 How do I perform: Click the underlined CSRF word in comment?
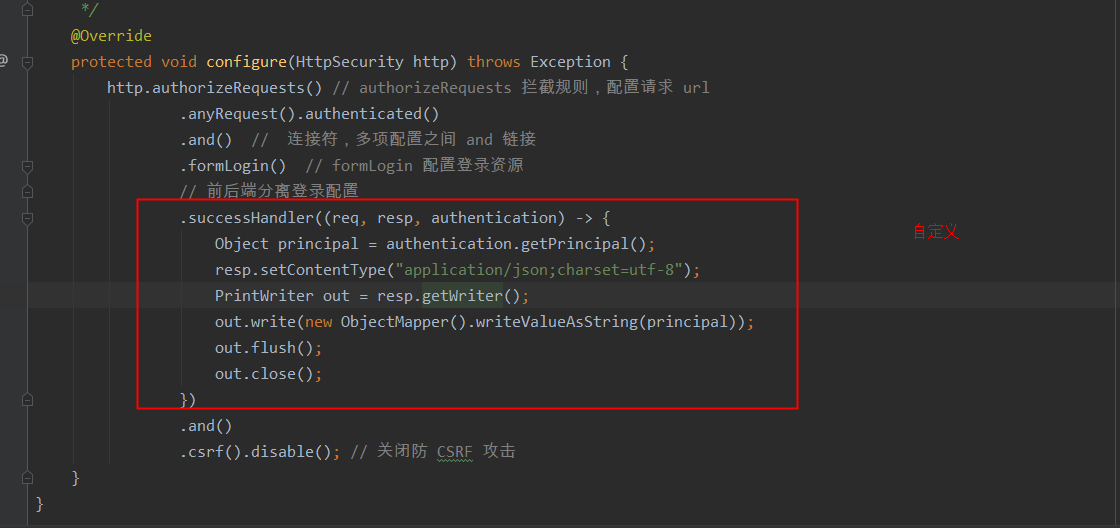pos(455,452)
